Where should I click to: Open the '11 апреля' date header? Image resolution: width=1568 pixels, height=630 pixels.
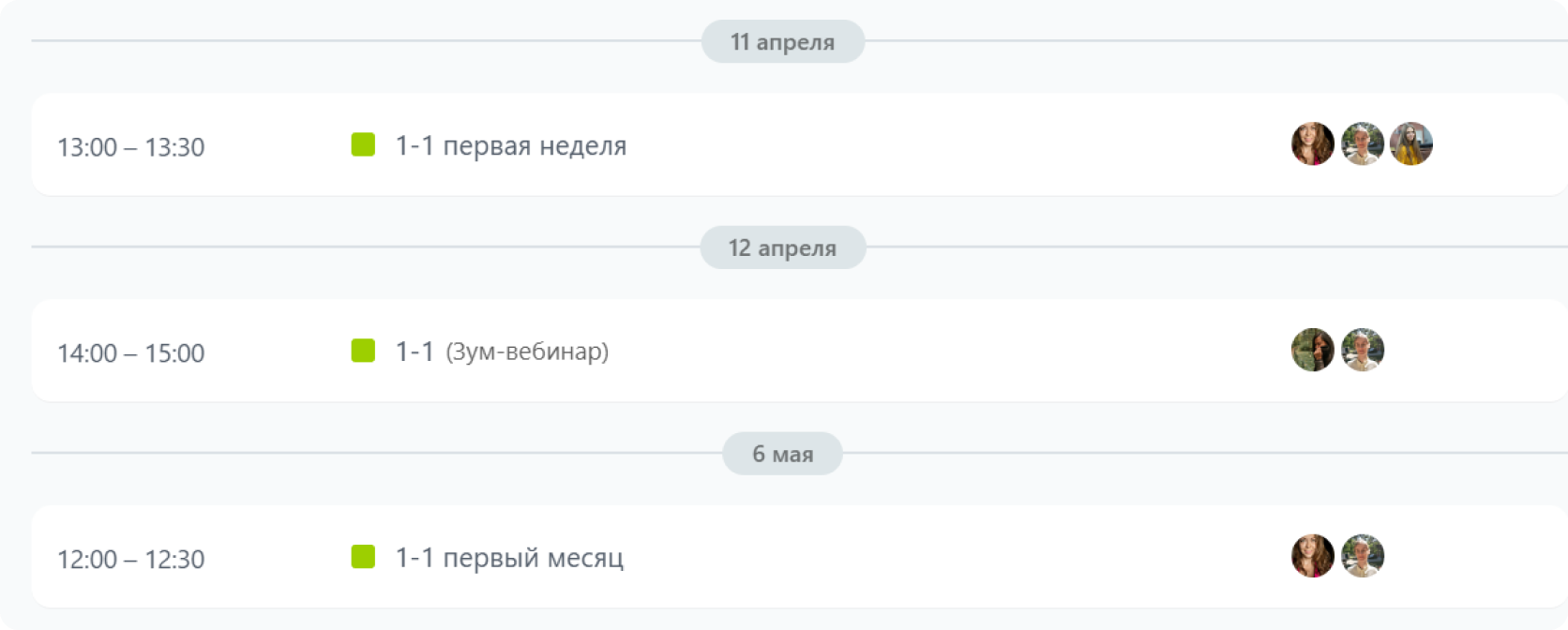[x=782, y=41]
